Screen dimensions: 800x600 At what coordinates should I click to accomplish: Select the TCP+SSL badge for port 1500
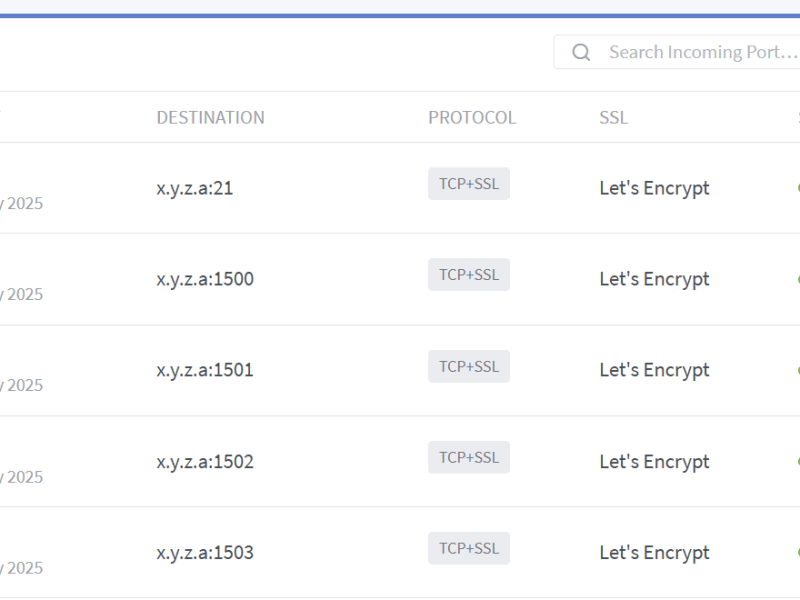point(468,274)
